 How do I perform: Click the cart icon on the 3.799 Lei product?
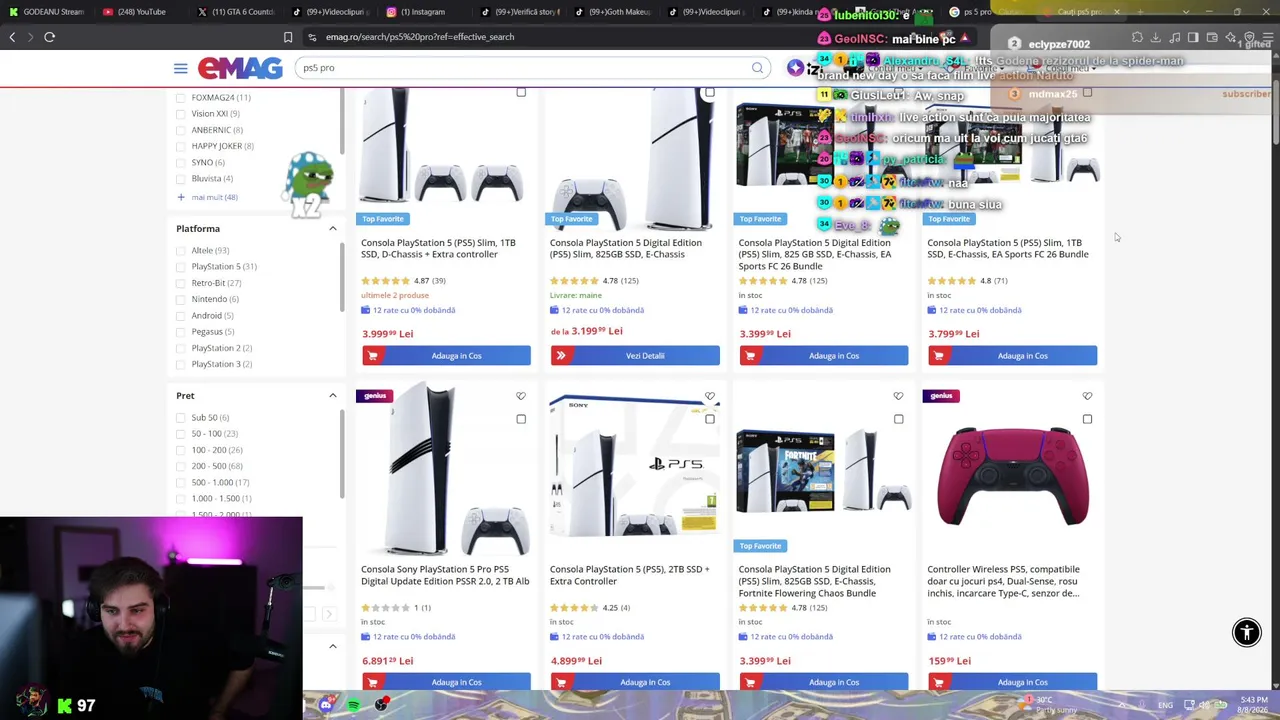pos(938,356)
